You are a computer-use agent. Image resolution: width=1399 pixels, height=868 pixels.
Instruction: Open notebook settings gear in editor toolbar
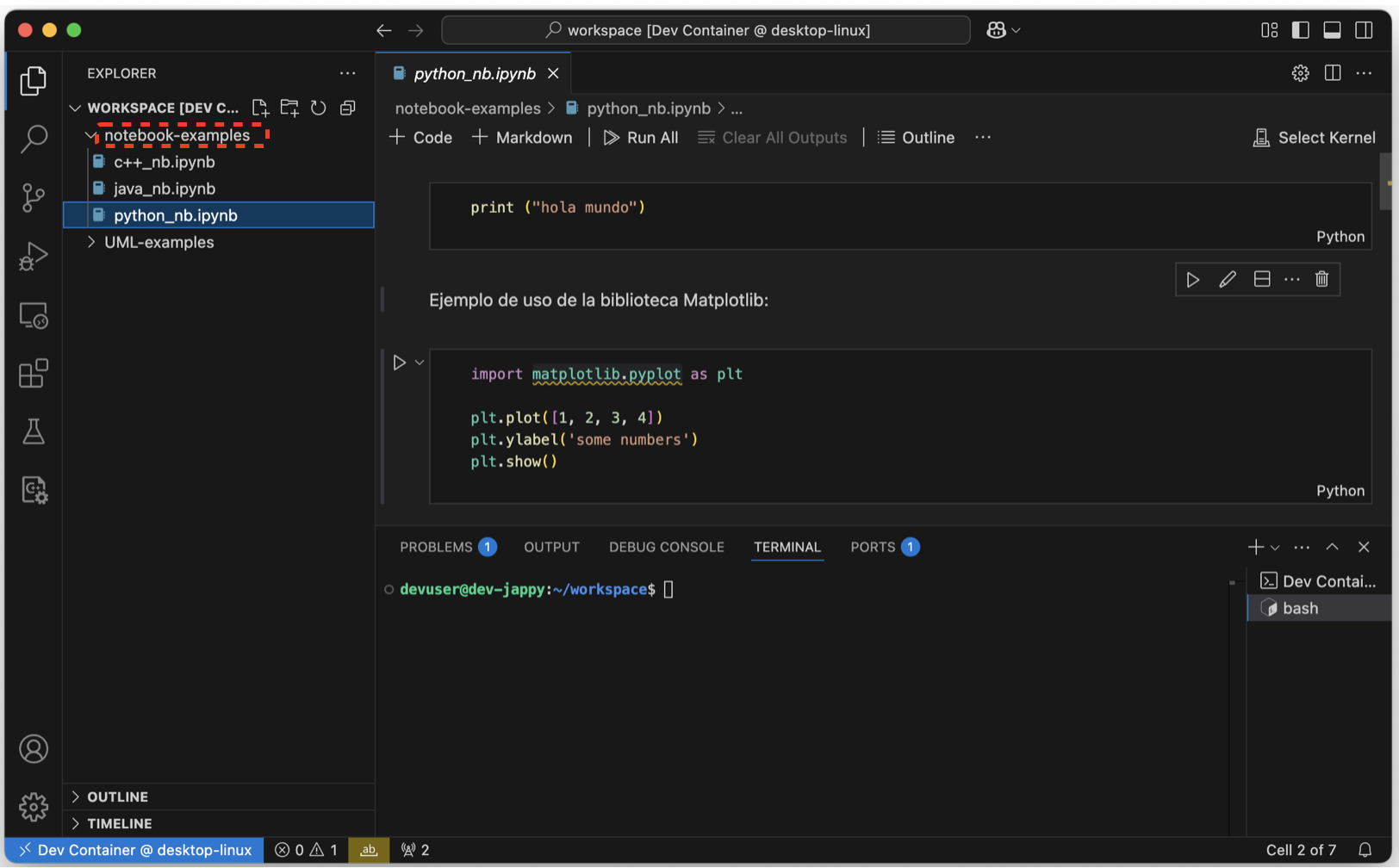(x=1301, y=74)
